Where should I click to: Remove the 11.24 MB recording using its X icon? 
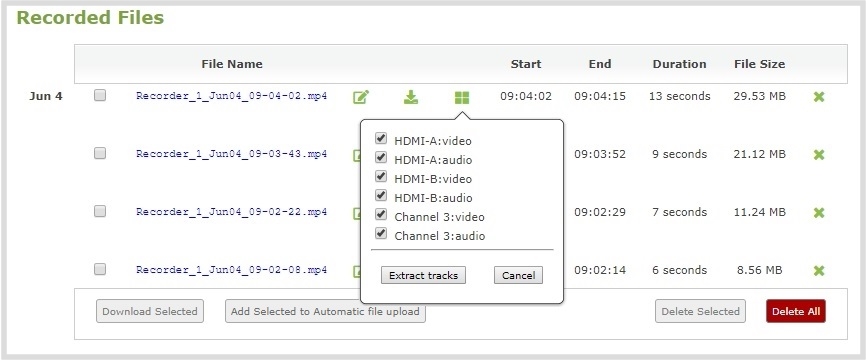(x=819, y=213)
